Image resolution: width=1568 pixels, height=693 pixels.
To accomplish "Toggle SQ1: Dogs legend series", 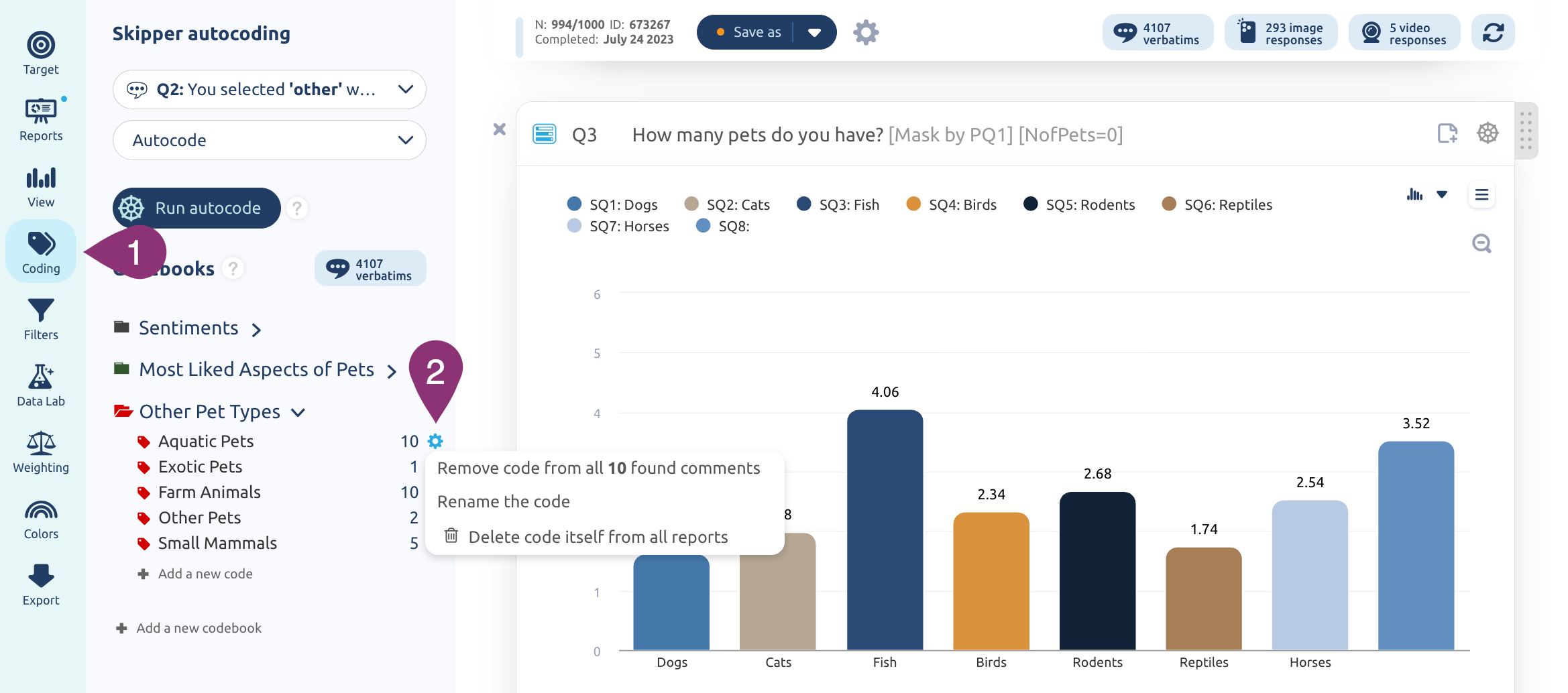I will 612,204.
